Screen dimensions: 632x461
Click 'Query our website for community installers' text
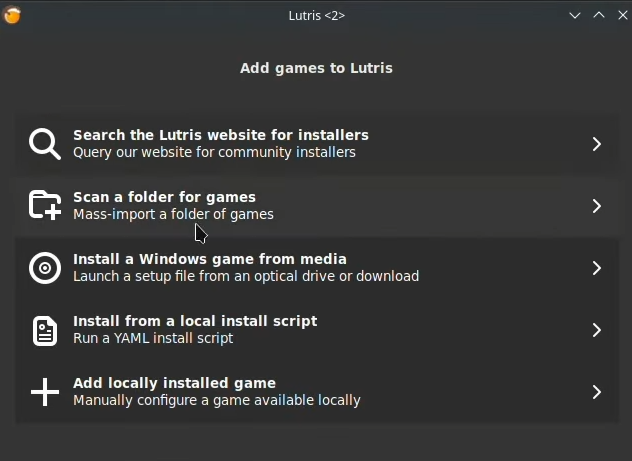[x=214, y=152]
